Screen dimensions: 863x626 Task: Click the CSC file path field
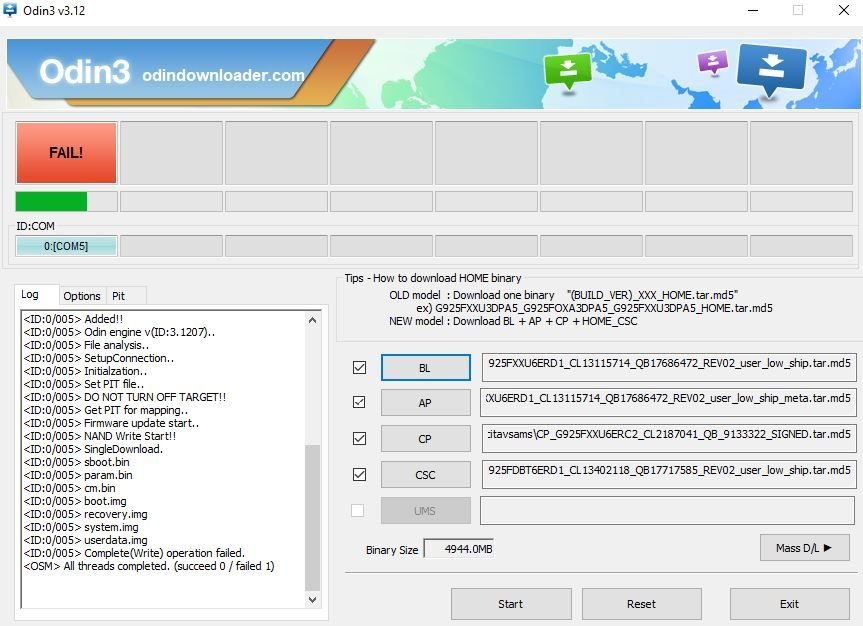pos(669,474)
